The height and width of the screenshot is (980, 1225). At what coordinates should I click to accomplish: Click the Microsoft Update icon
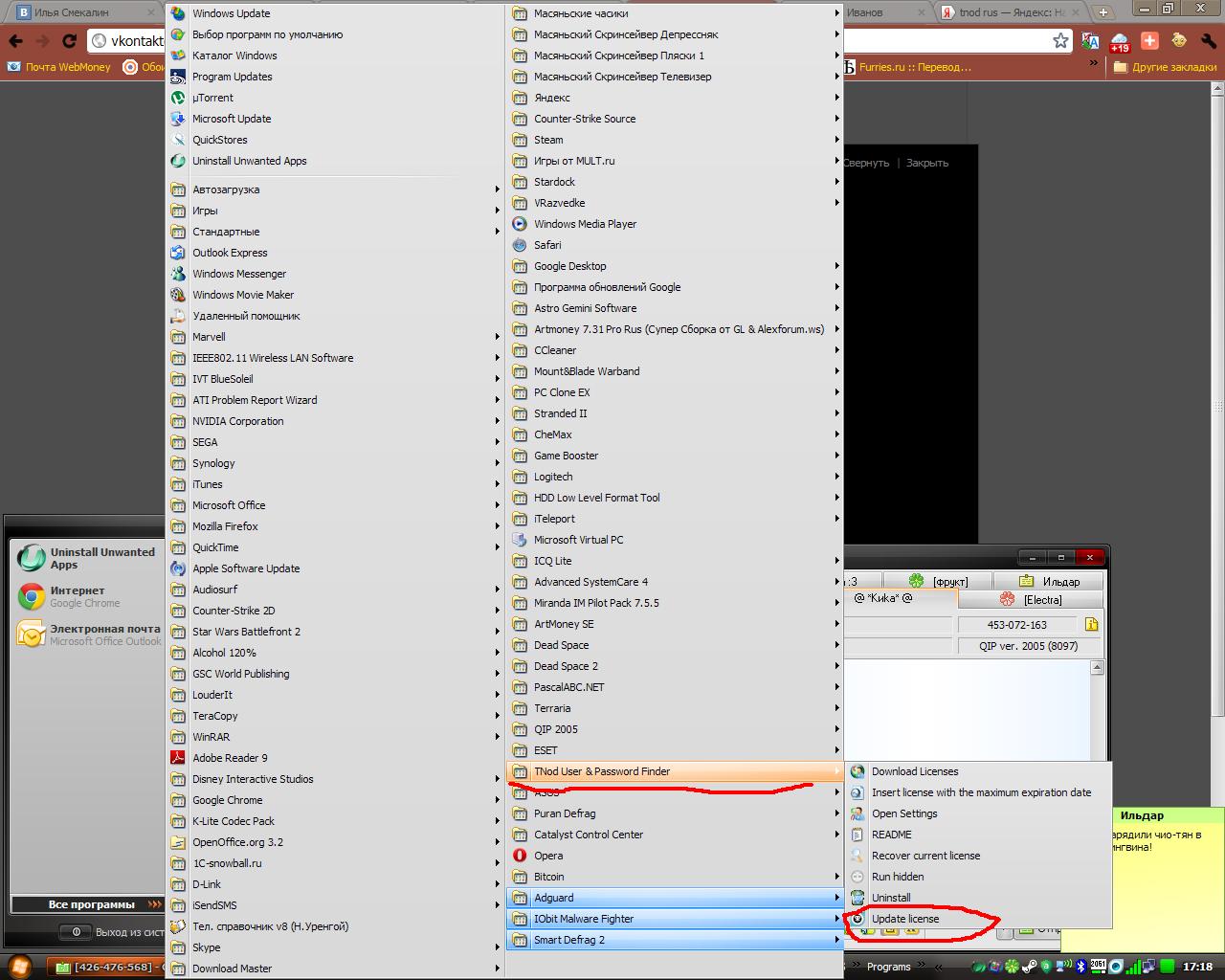(x=178, y=119)
